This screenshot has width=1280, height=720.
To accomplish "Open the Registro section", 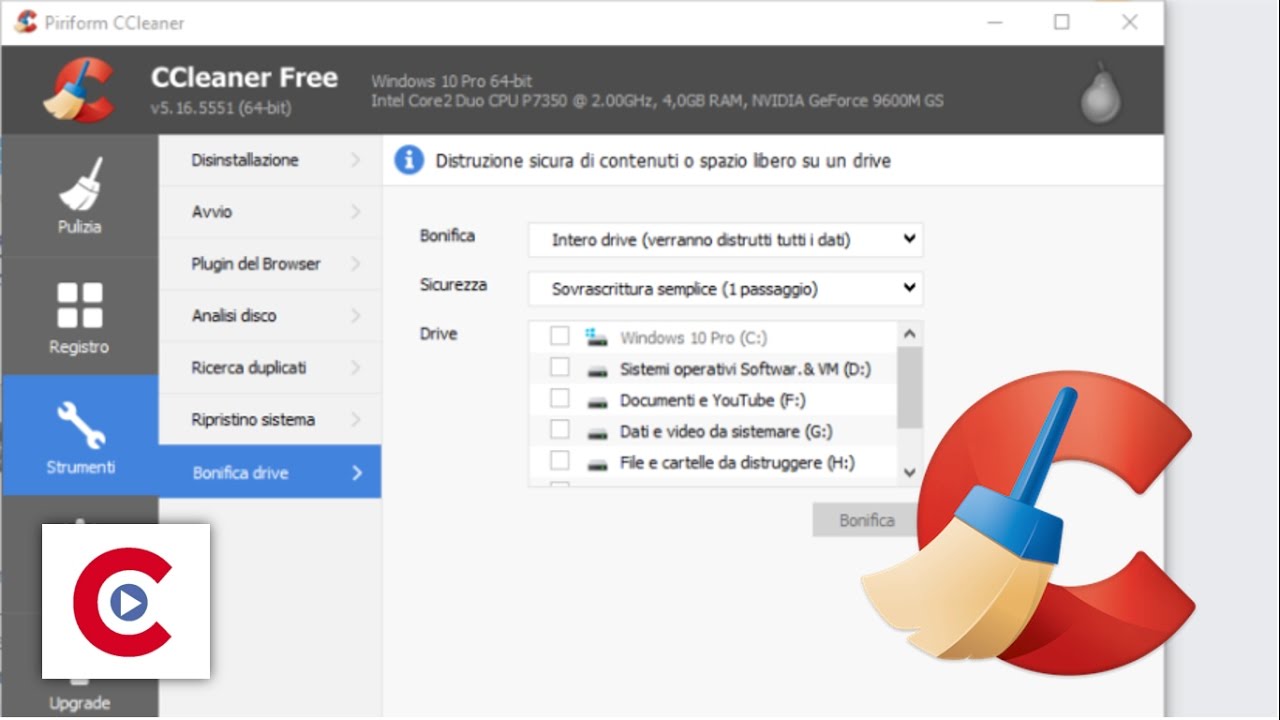I will pyautogui.click(x=79, y=316).
